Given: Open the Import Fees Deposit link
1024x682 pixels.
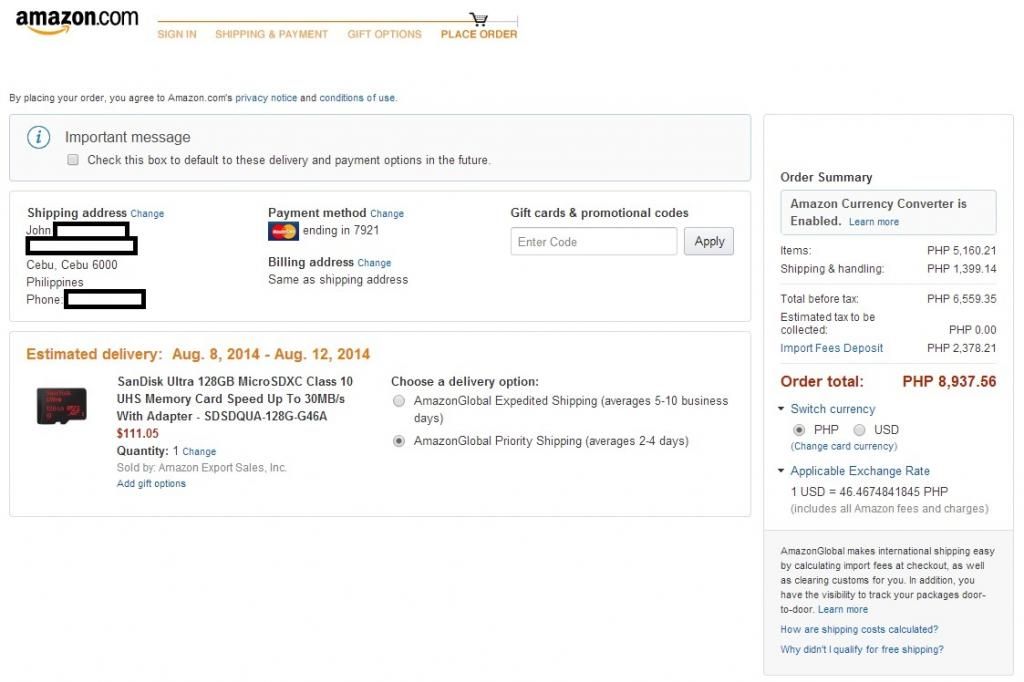Looking at the screenshot, I should click(831, 348).
